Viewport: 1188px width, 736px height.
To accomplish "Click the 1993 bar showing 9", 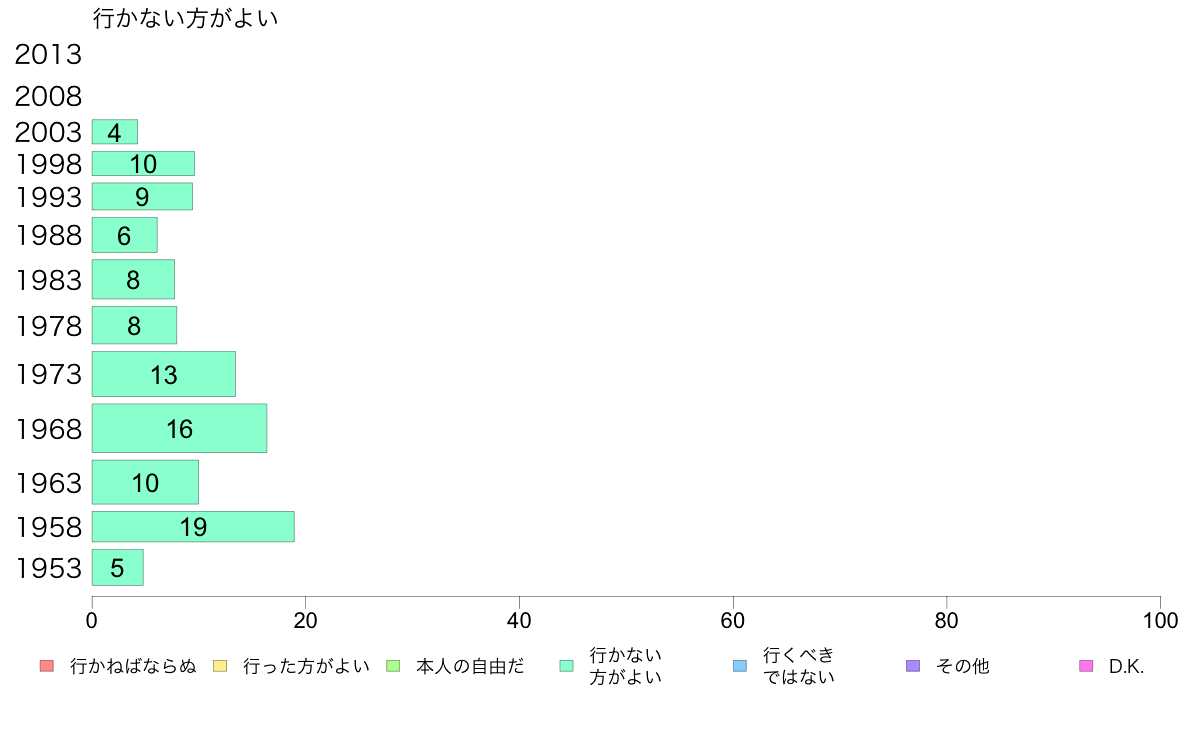I will pos(142,196).
